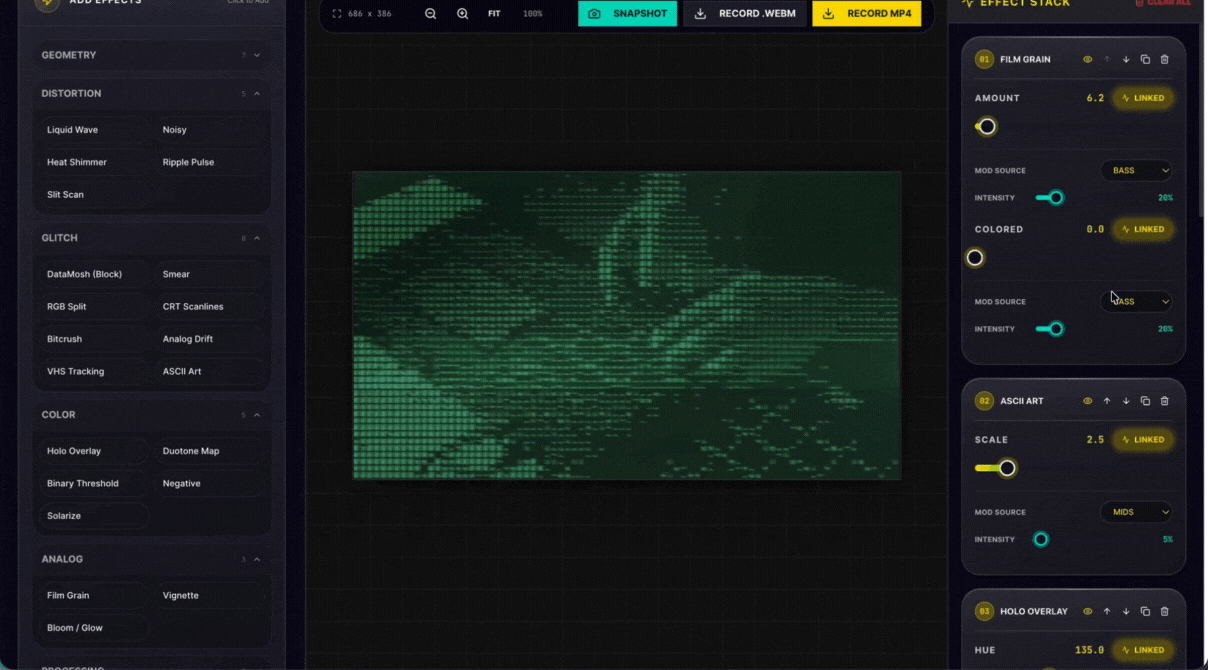Add the Bloom / Glow effect

coord(93,628)
